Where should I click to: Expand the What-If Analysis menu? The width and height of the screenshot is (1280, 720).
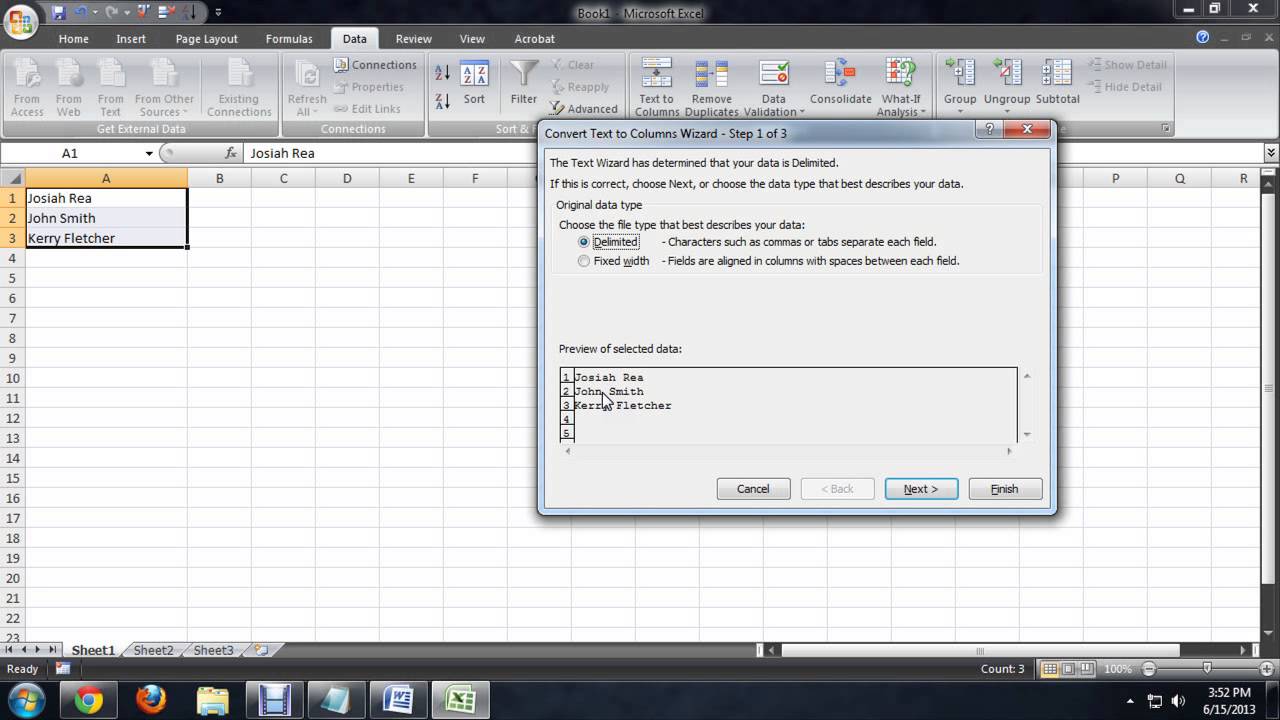[900, 106]
